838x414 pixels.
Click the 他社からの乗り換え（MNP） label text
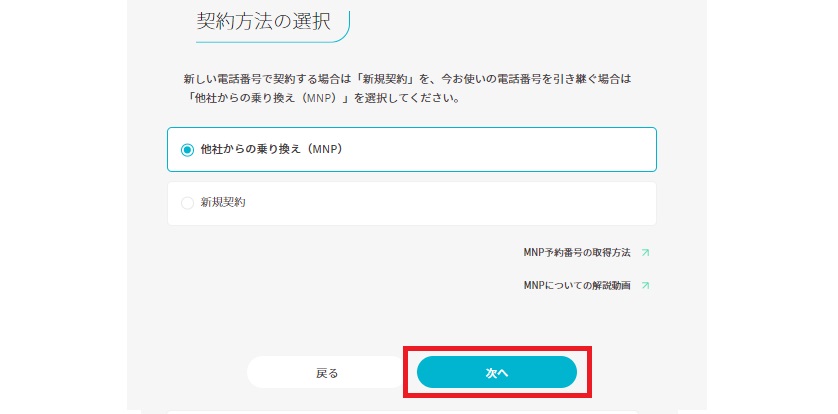coord(271,150)
